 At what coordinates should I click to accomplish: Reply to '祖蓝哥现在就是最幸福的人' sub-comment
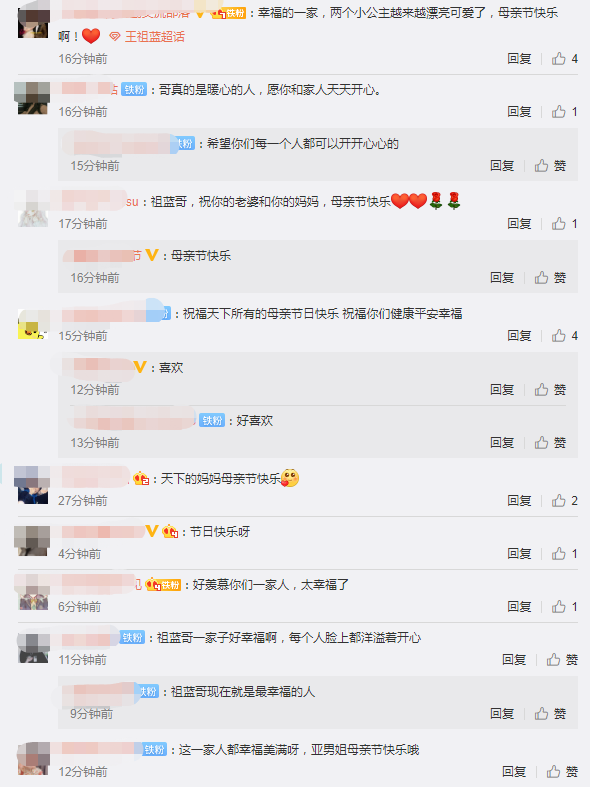tap(502, 713)
